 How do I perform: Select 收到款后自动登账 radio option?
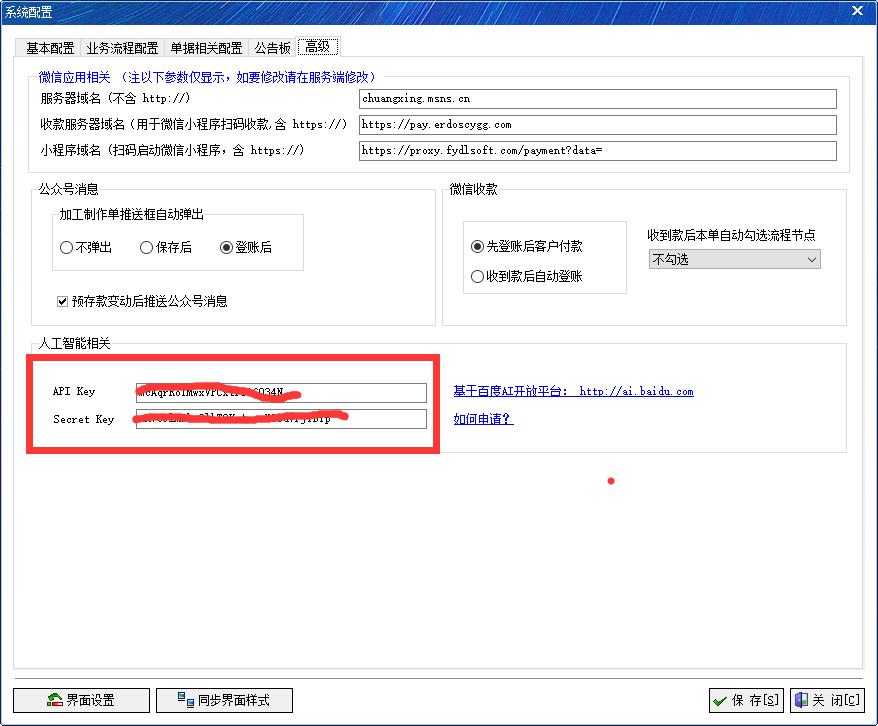pyautogui.click(x=478, y=276)
